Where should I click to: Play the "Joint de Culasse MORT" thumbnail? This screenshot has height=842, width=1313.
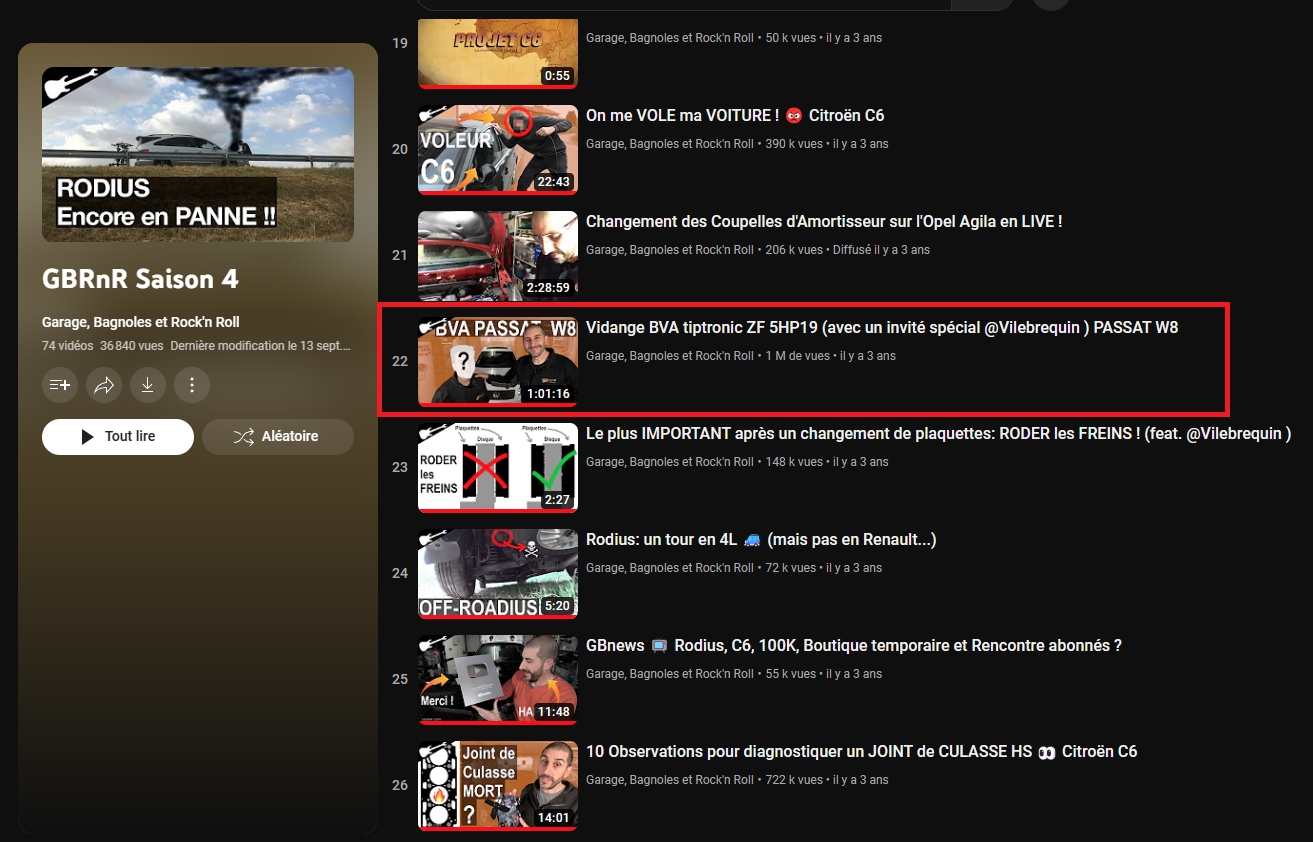(x=498, y=785)
